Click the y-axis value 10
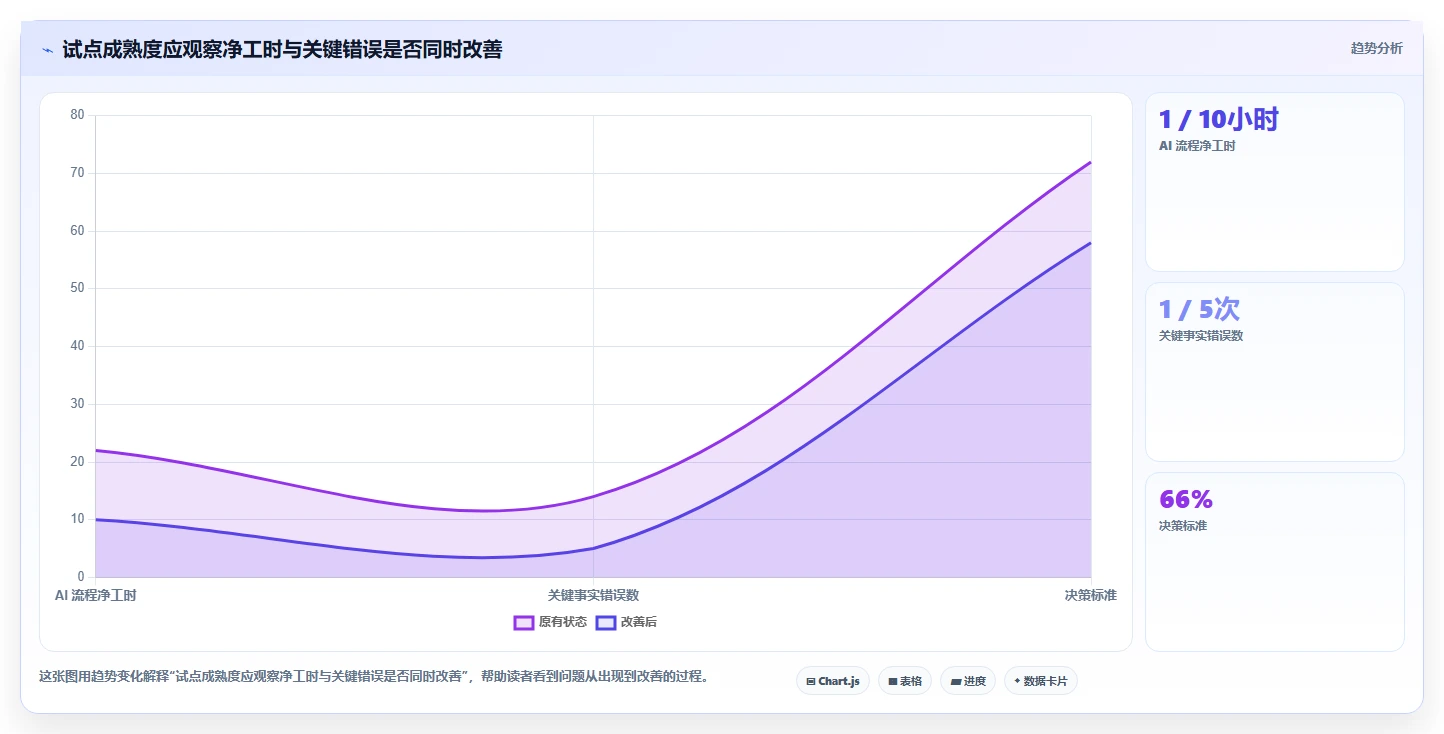1444x734 pixels. point(78,519)
